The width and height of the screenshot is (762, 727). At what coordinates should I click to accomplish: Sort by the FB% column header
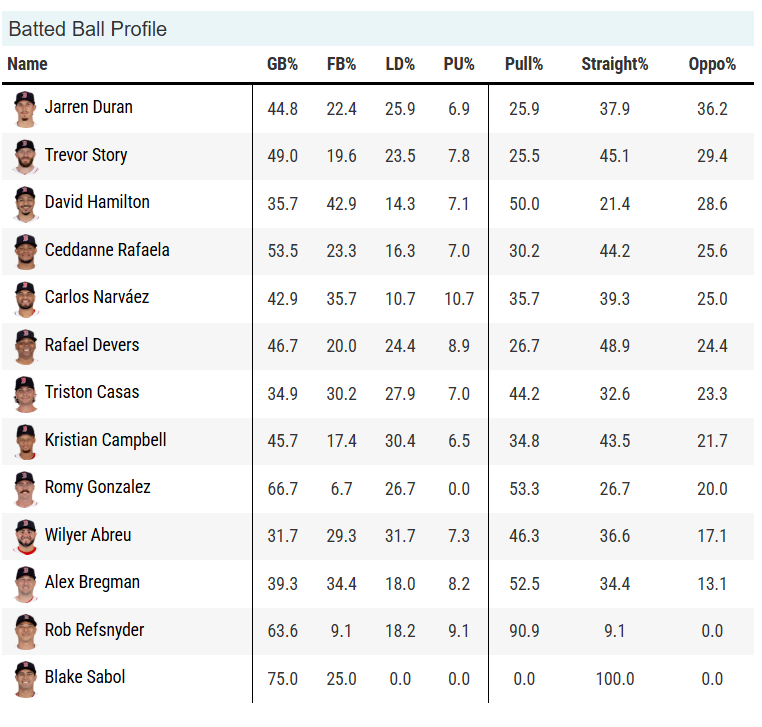(x=341, y=64)
